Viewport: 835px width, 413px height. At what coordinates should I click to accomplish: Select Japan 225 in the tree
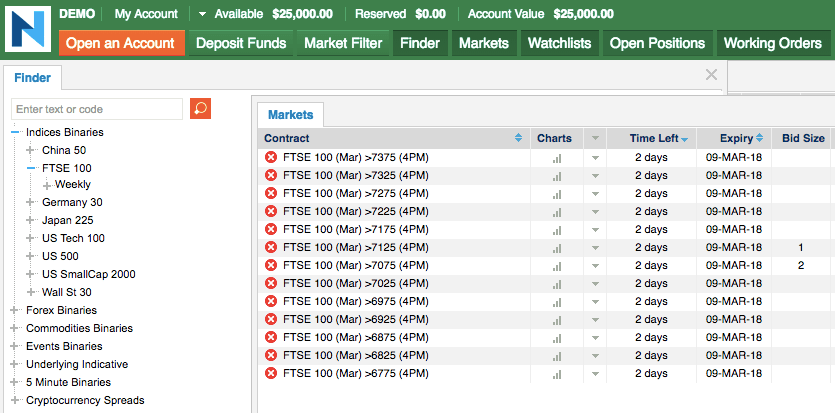[x=68, y=220]
